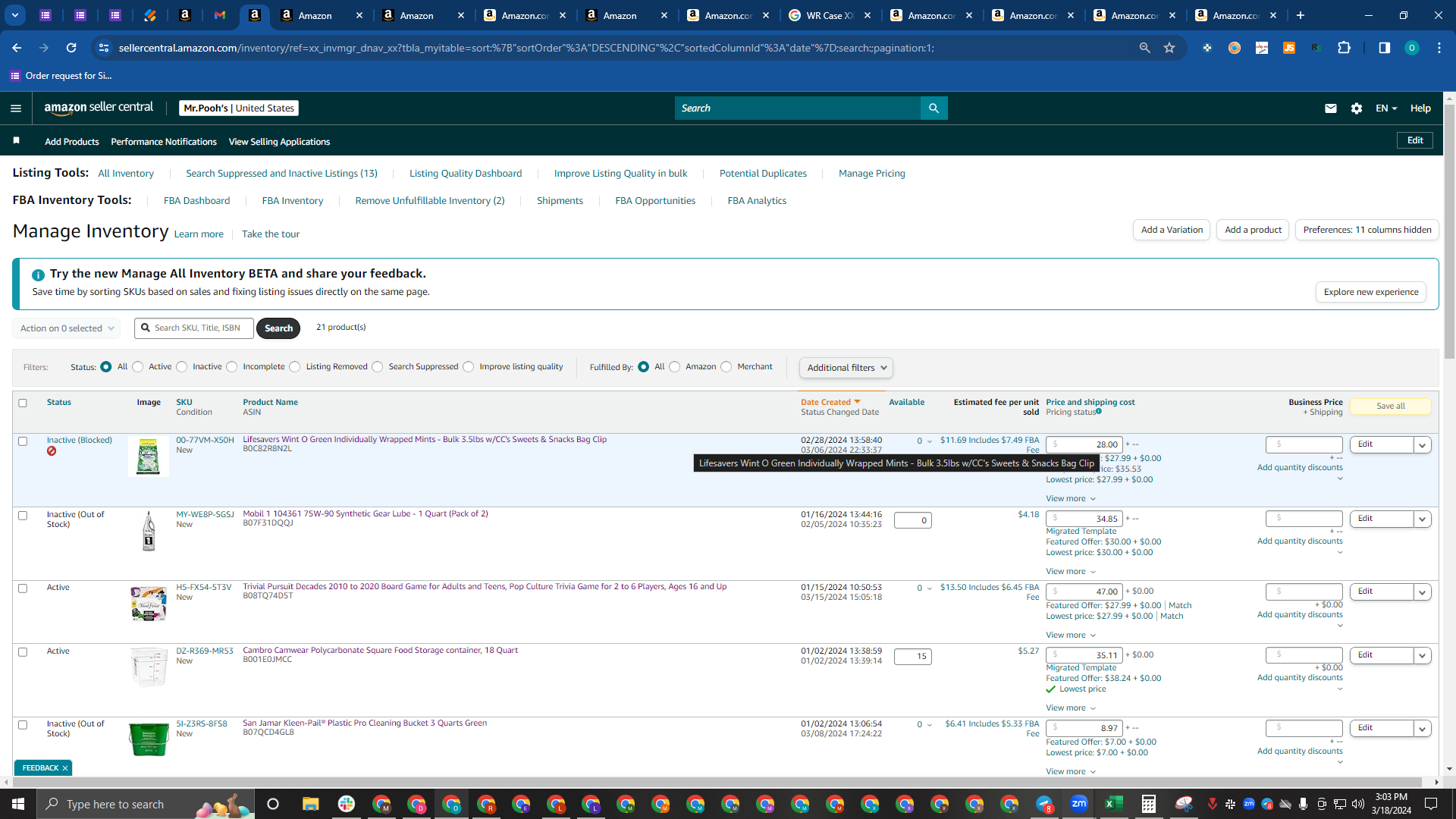Expand View more for Mobil 1 row
The height and width of the screenshot is (819, 1456).
coord(1071,571)
